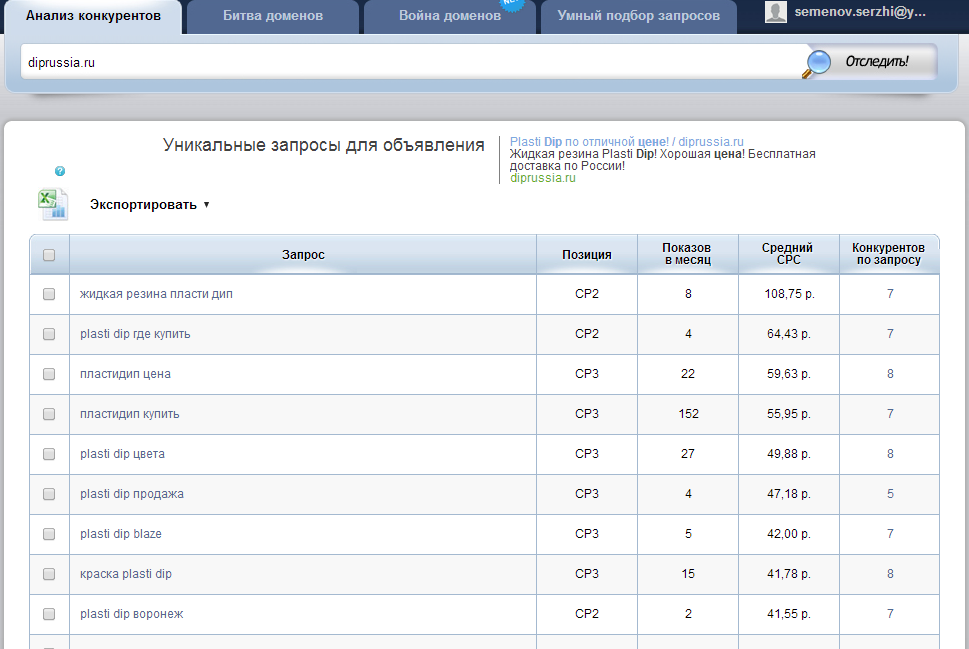969x649 pixels.
Task: Check the box for plasti dip где купить
Action: coord(49,334)
